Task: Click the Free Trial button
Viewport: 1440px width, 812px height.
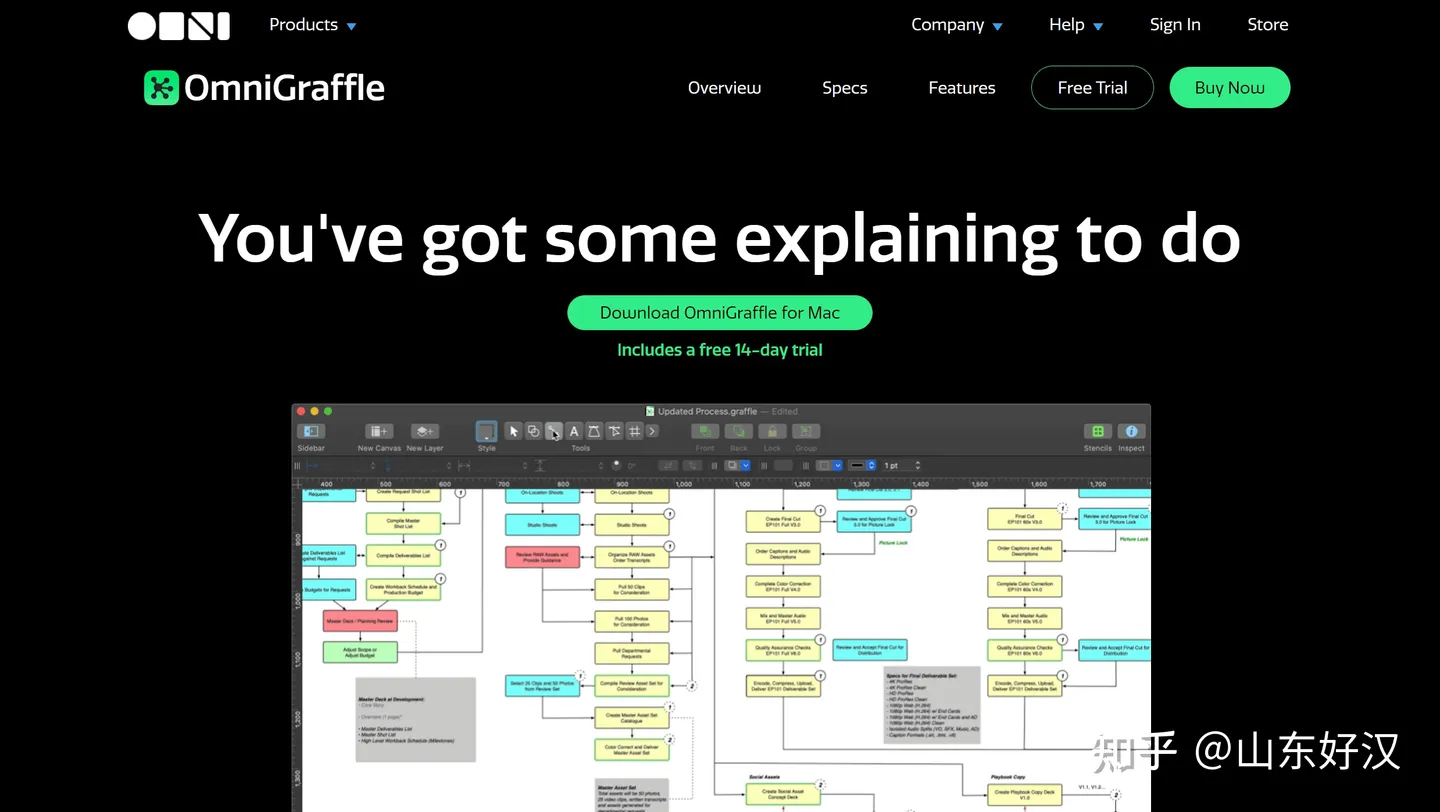Action: [x=1092, y=88]
